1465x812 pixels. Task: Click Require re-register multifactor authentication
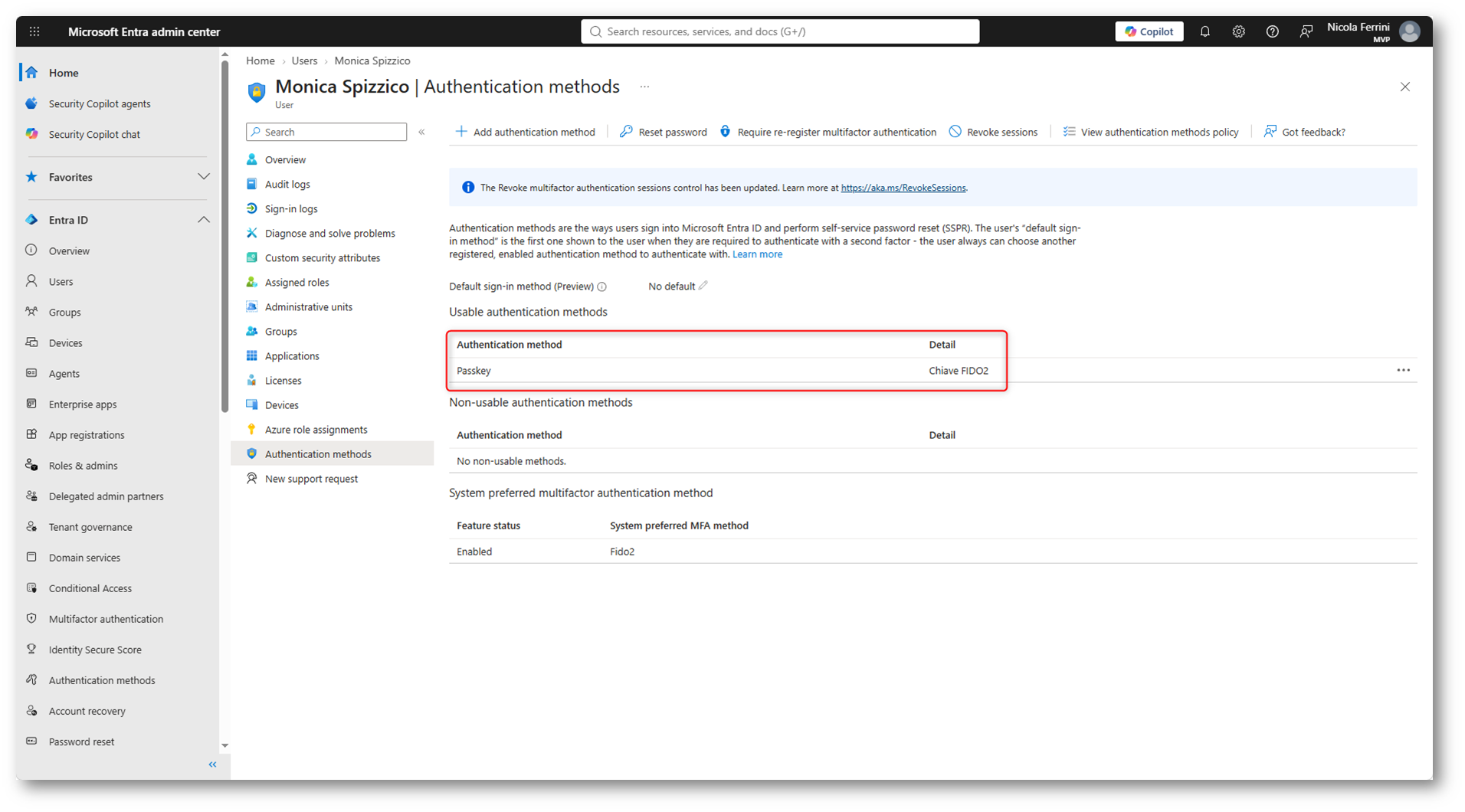[828, 132]
